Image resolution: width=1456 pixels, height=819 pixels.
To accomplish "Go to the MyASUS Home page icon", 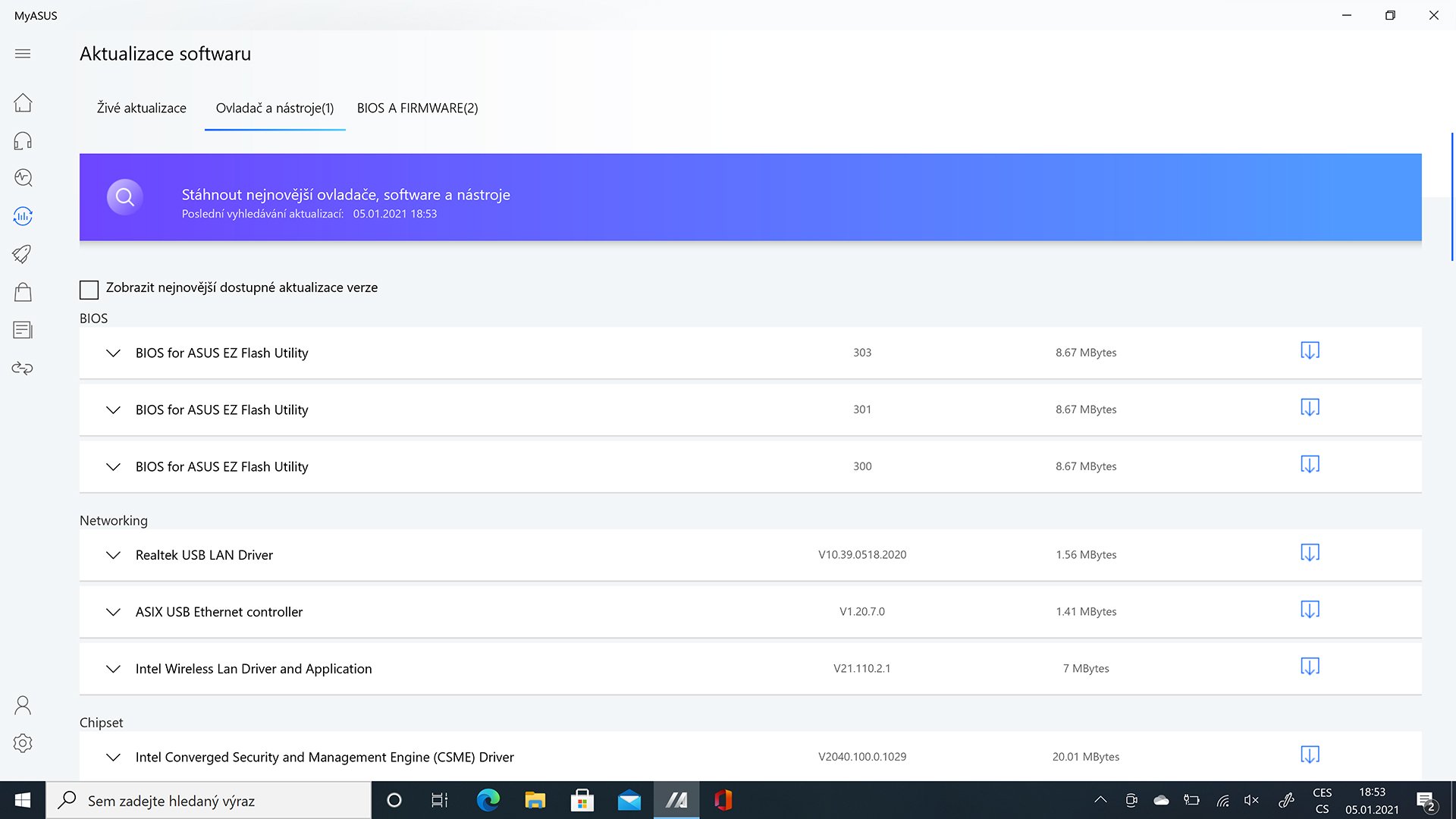I will pos(23,102).
